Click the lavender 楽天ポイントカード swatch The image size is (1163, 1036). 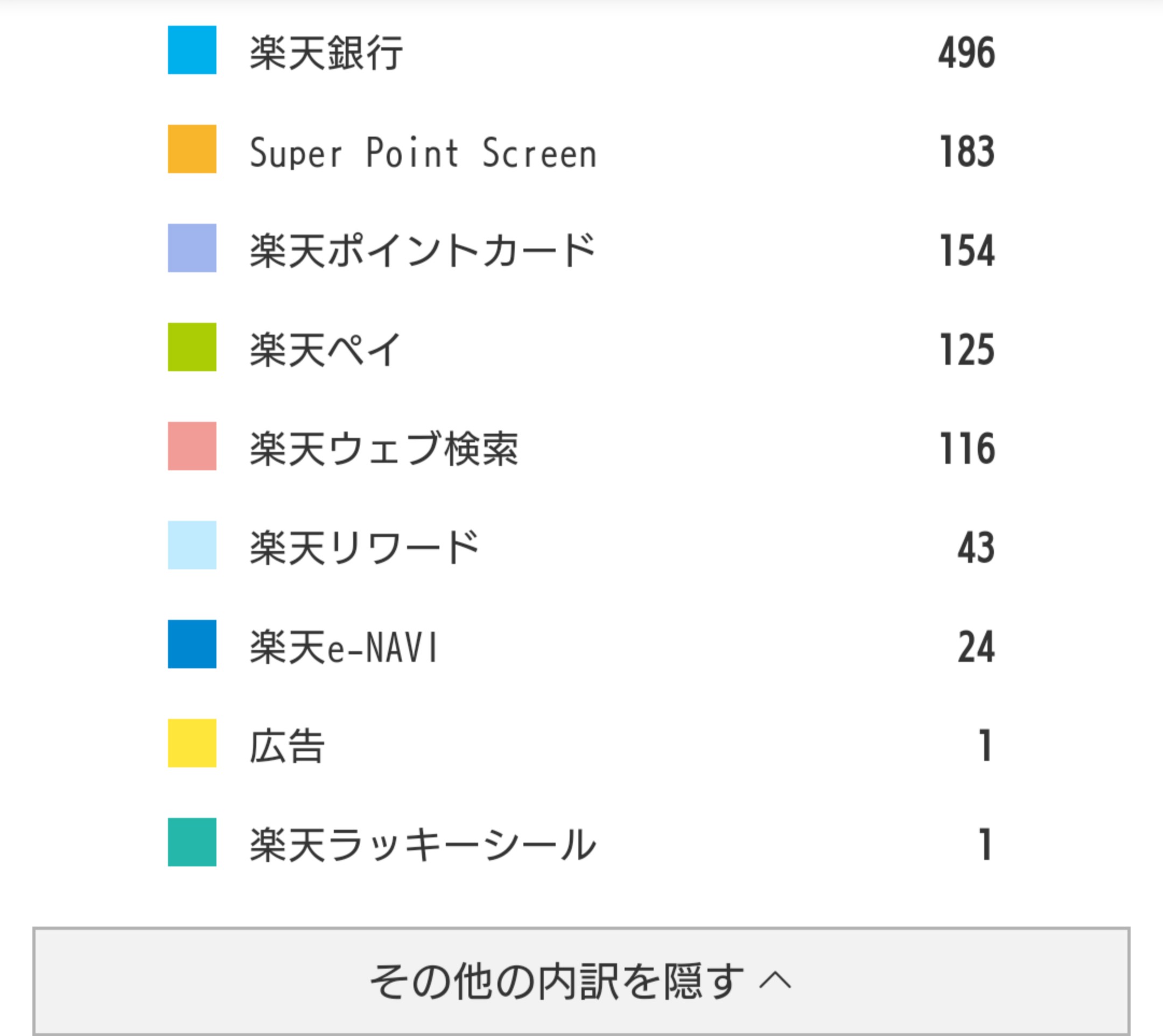[x=192, y=248]
